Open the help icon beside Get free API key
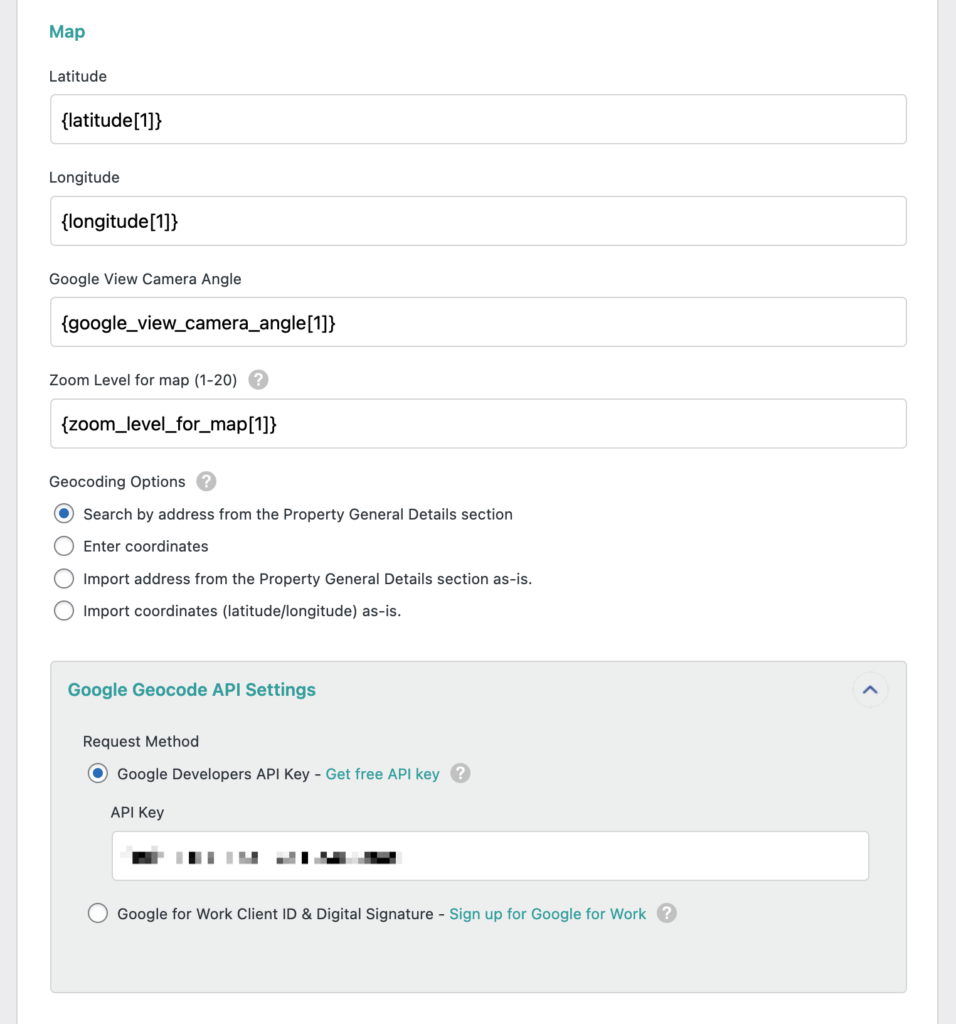Screen dimensions: 956x1024 pyautogui.click(x=460, y=773)
